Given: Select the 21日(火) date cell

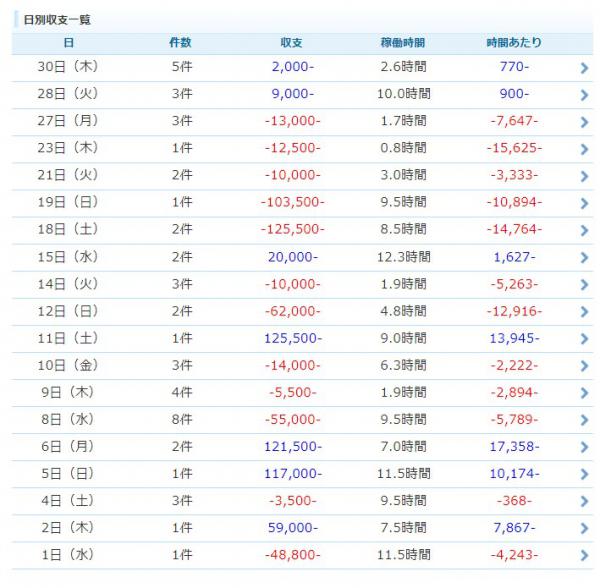Looking at the screenshot, I should [x=68, y=175].
